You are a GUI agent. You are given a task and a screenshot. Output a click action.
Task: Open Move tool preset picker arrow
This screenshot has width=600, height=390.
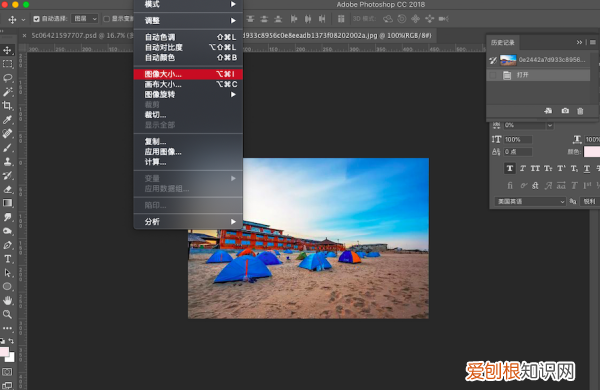tap(23, 19)
